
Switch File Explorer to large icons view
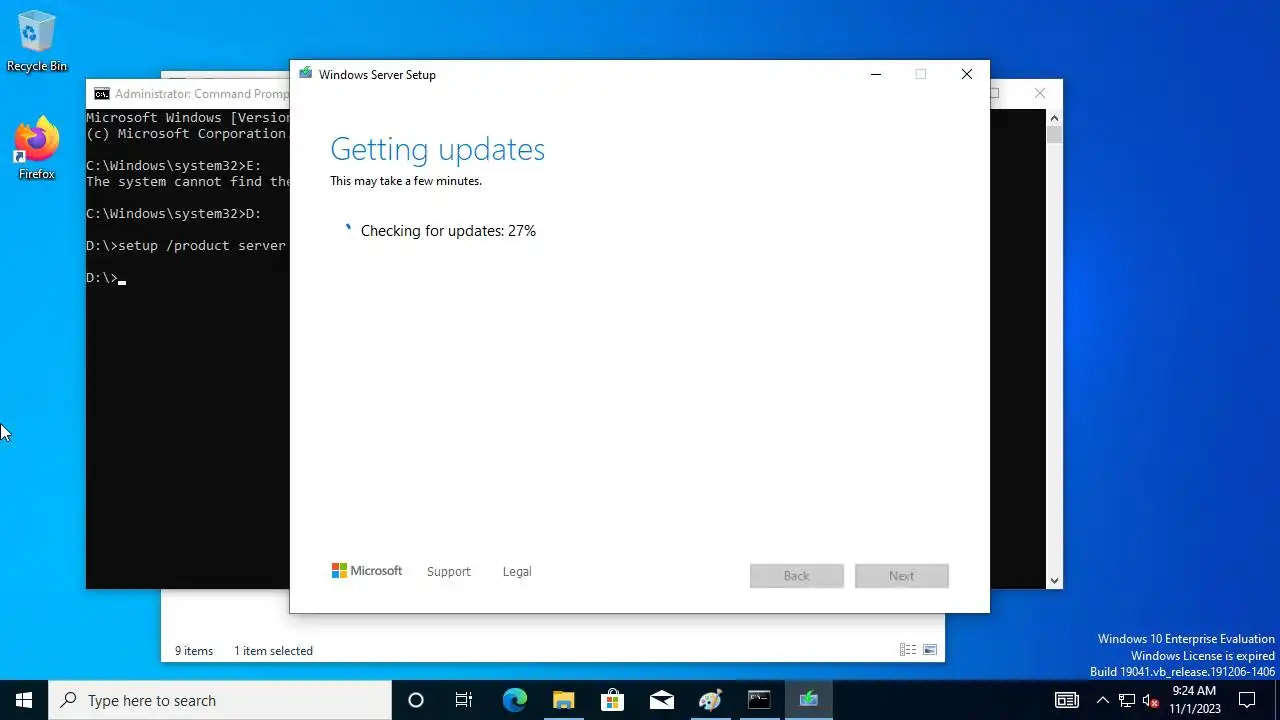[x=930, y=650]
